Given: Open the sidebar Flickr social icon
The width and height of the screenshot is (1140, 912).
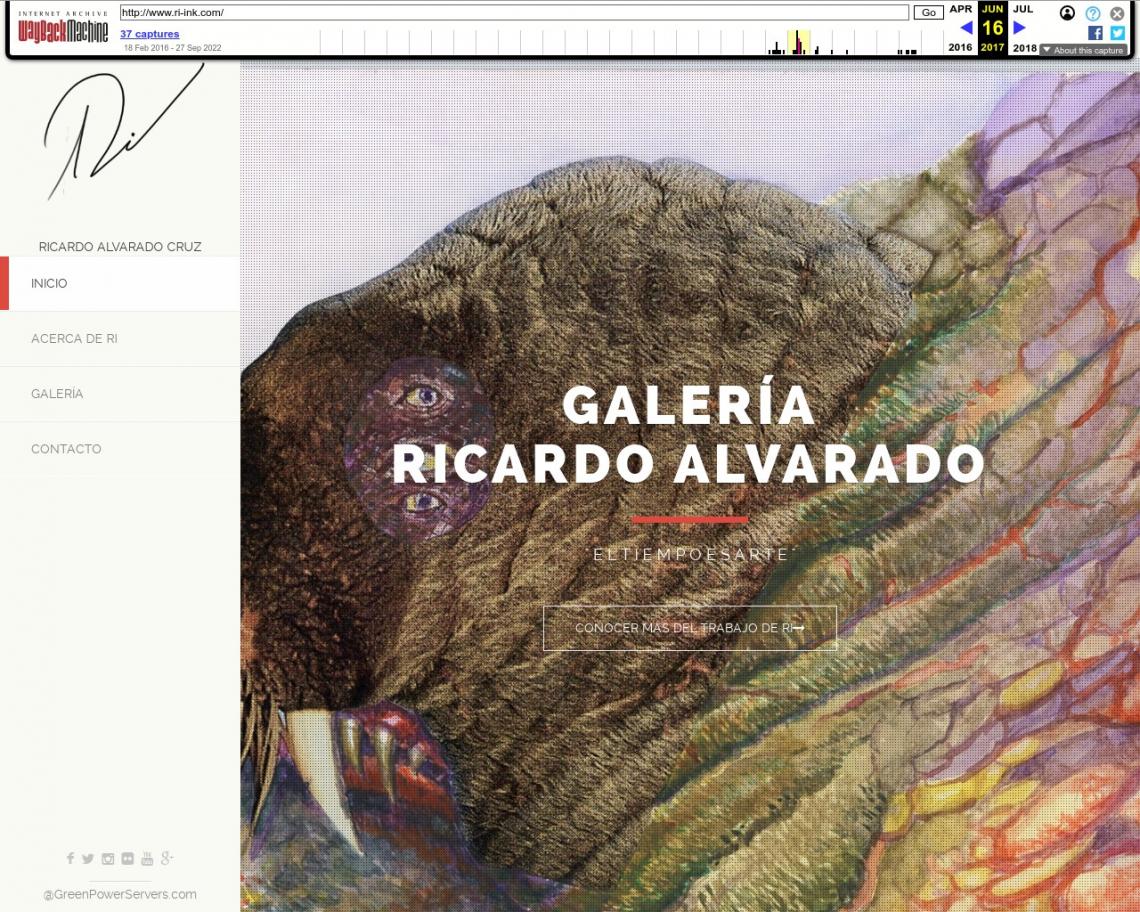Looking at the screenshot, I should point(128,859).
